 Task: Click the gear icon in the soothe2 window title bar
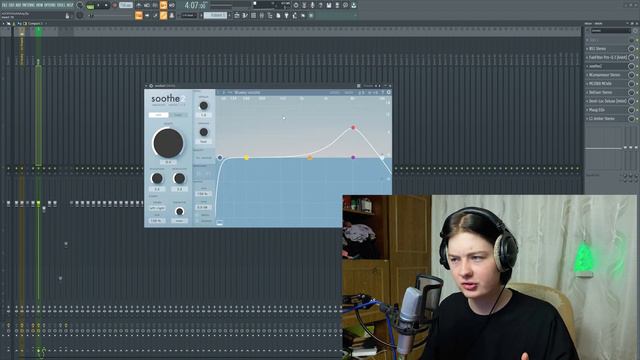tap(151, 86)
